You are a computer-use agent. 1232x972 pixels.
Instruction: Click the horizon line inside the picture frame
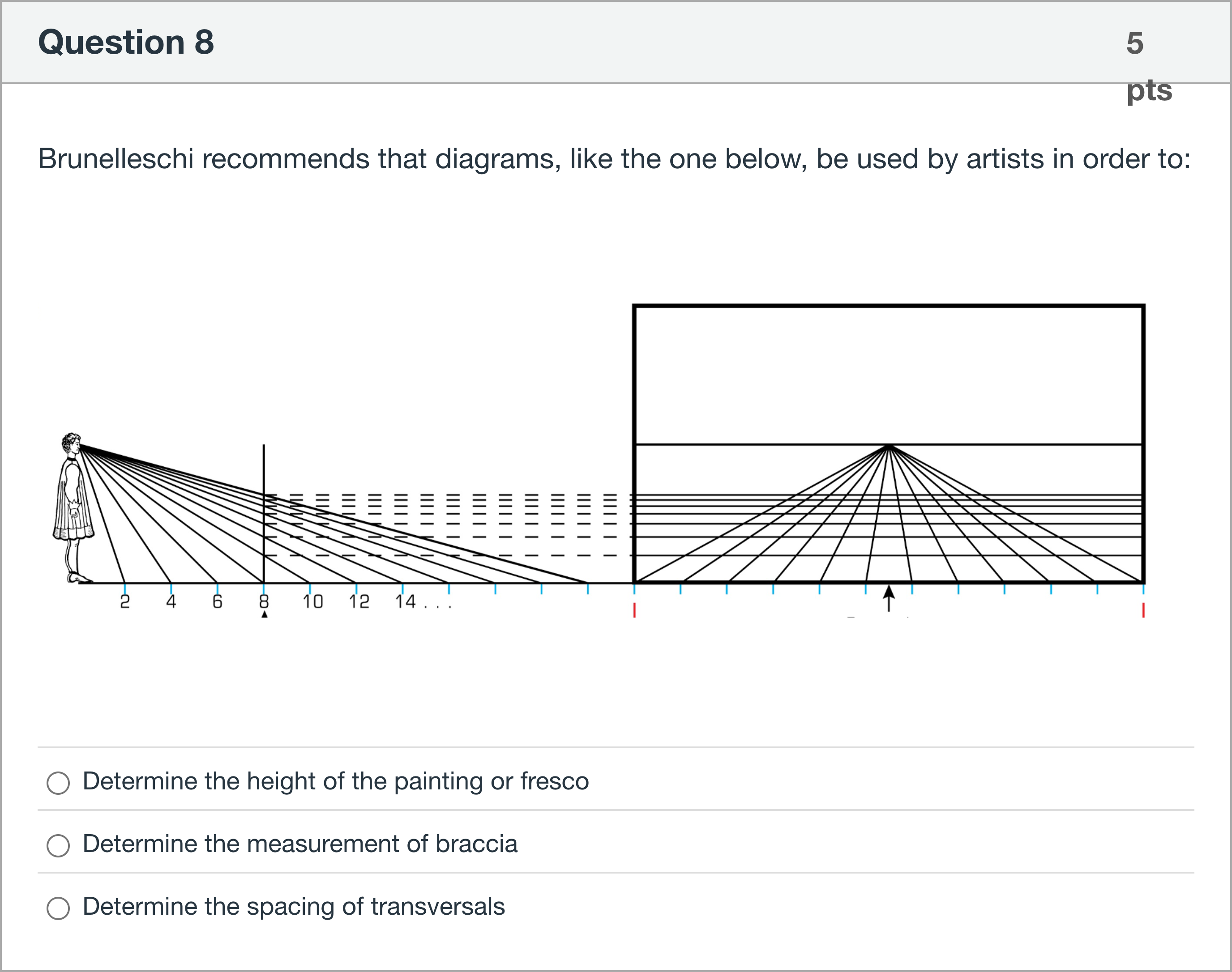[x=740, y=446]
